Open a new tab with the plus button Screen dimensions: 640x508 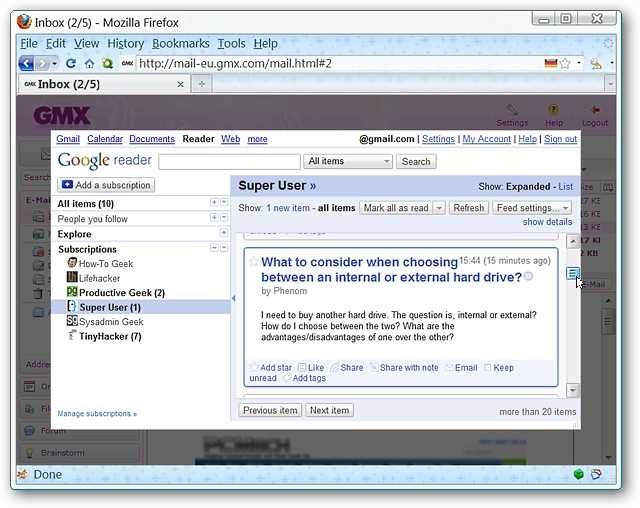click(x=202, y=84)
